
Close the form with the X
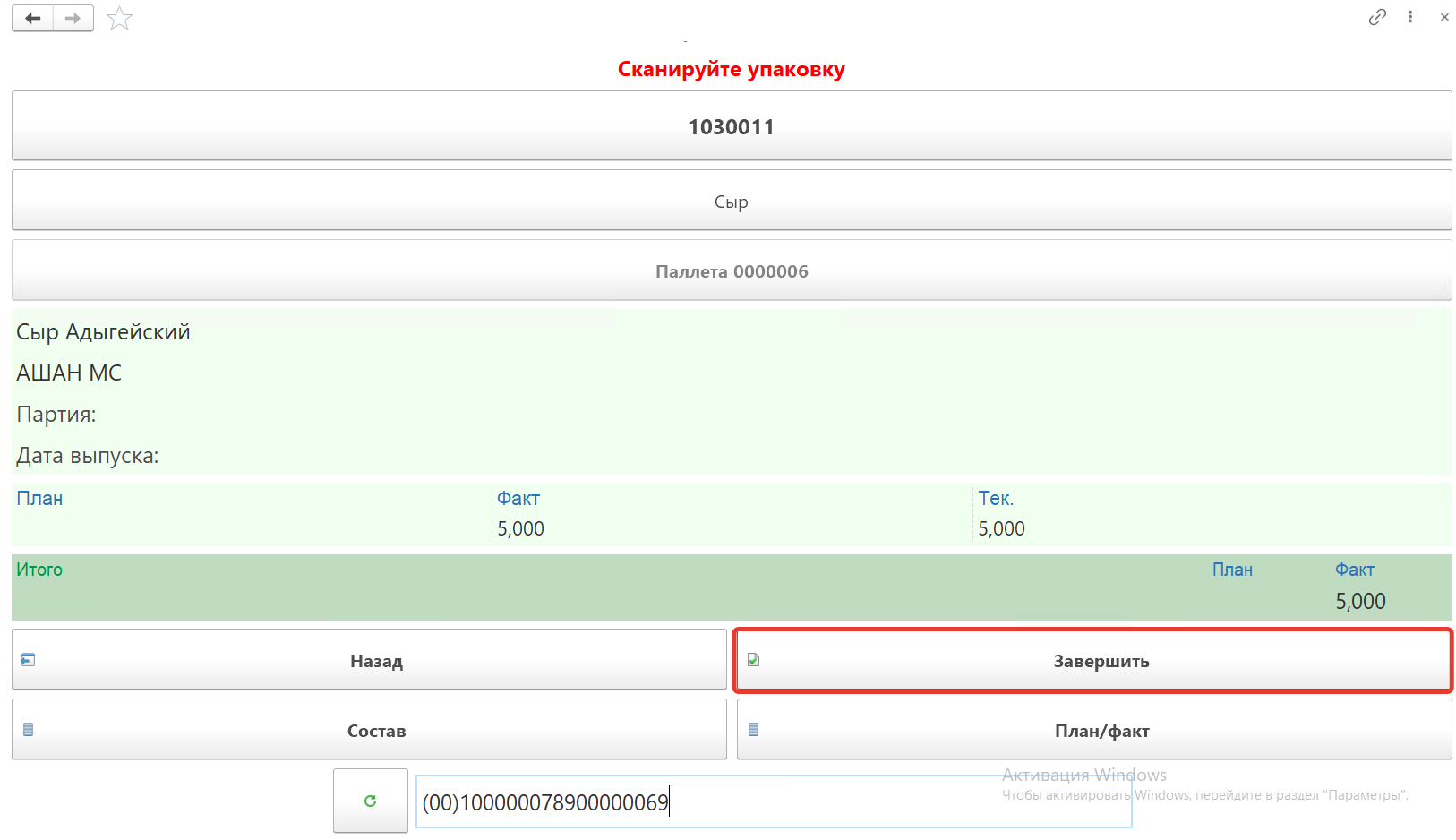pyautogui.click(x=1444, y=17)
